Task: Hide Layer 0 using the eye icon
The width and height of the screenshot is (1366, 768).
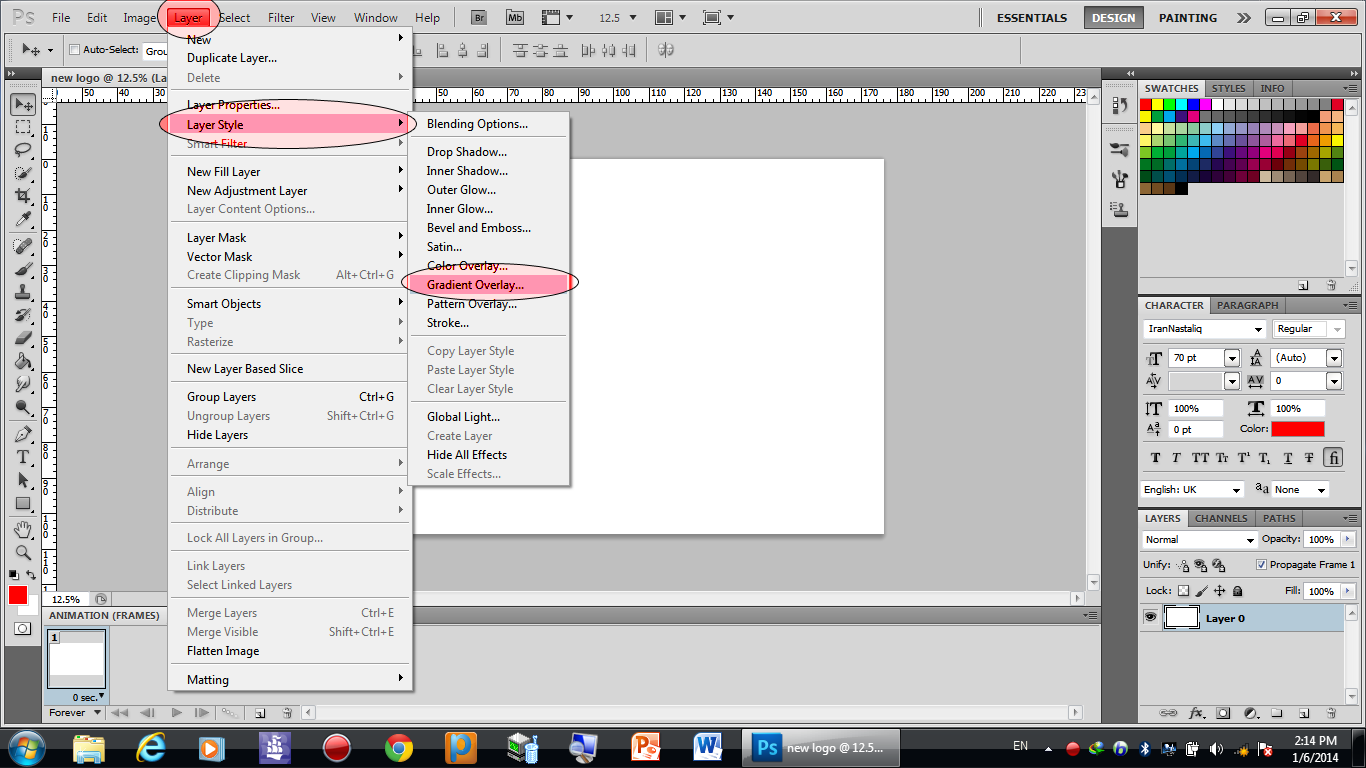Action: [x=1150, y=618]
